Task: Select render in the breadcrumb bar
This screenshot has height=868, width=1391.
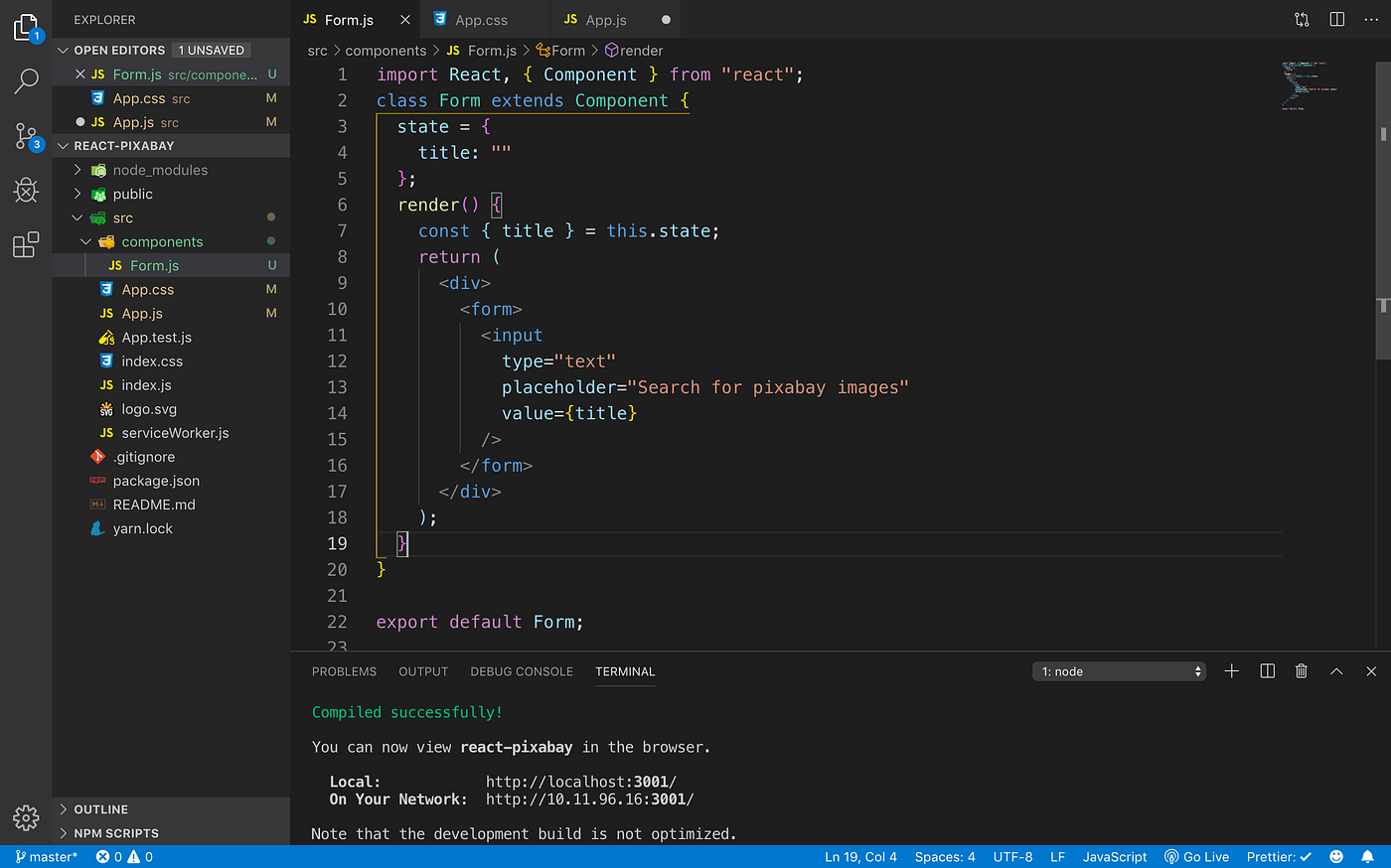Action: point(641,50)
